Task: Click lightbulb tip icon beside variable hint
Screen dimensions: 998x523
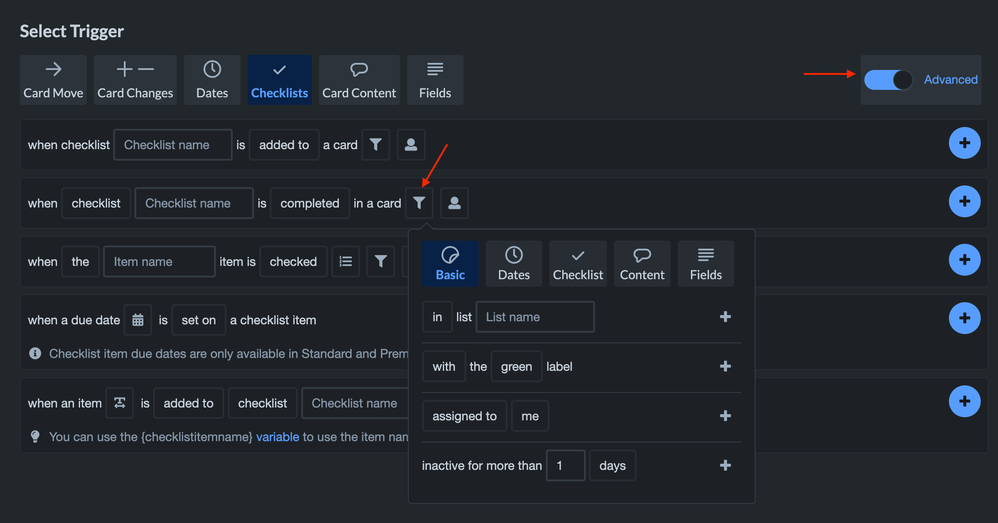Action: pyautogui.click(x=35, y=436)
